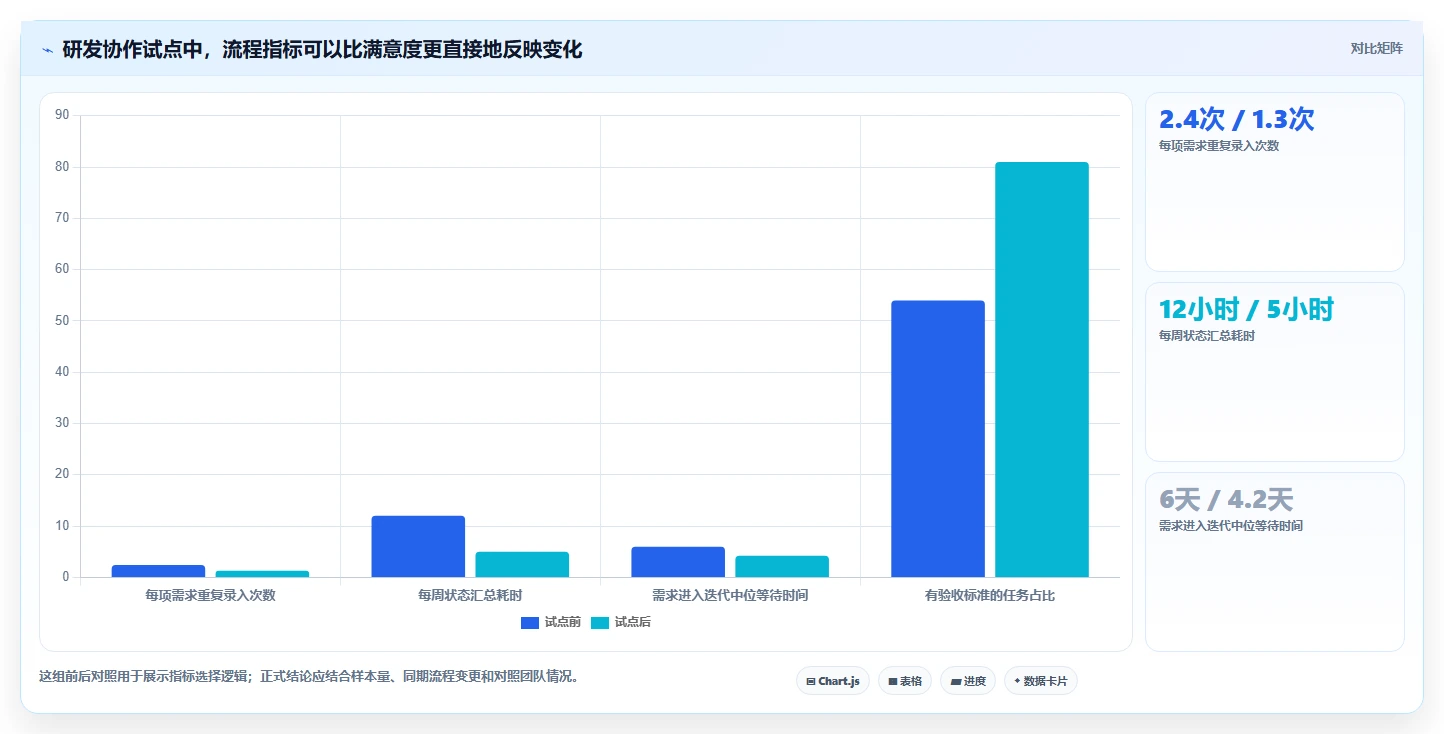Click the Chart.js chip
The image size is (1444, 734).
tap(833, 681)
